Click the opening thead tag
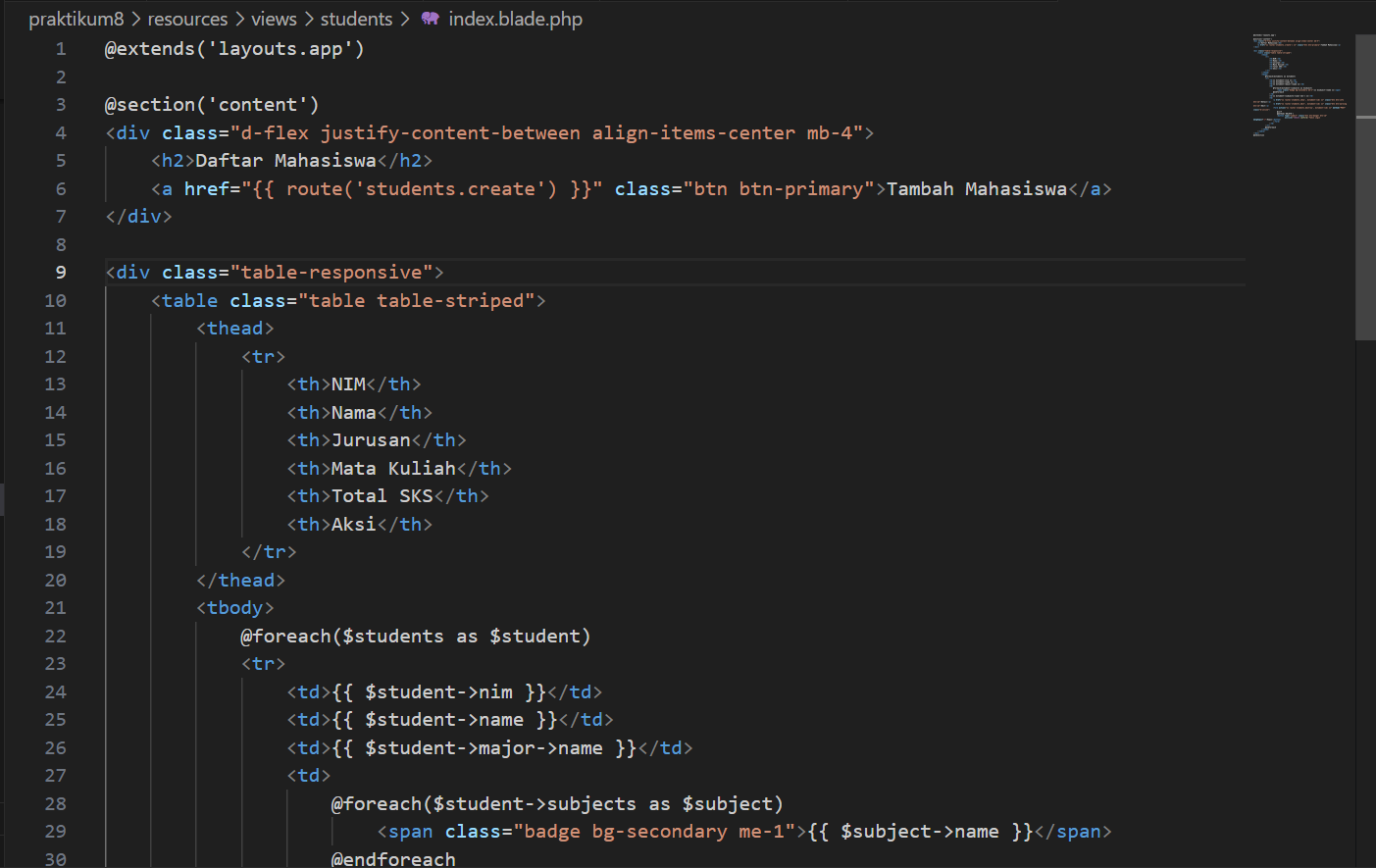Screen dimensions: 1376x868 (x=235, y=329)
